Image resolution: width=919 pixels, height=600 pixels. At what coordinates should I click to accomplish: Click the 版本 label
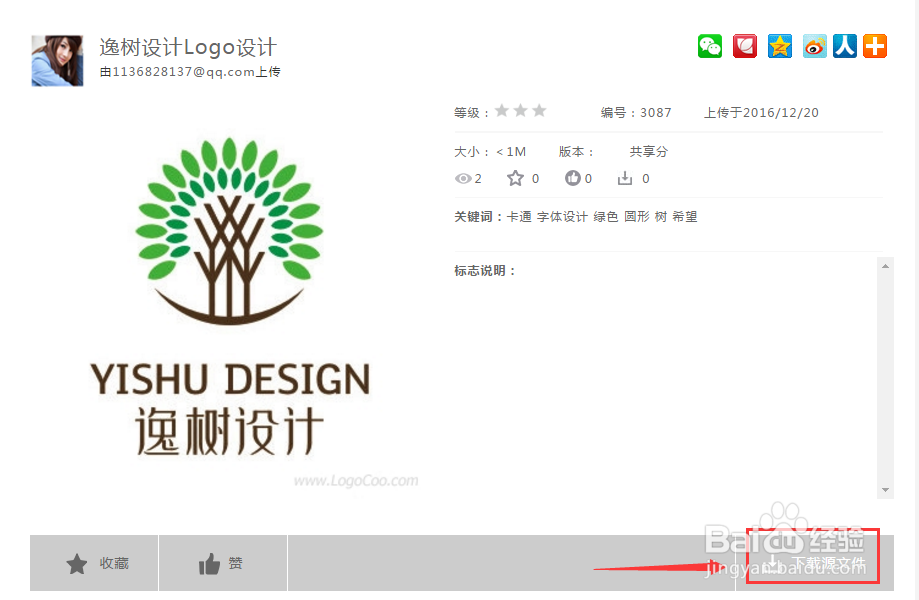(576, 152)
